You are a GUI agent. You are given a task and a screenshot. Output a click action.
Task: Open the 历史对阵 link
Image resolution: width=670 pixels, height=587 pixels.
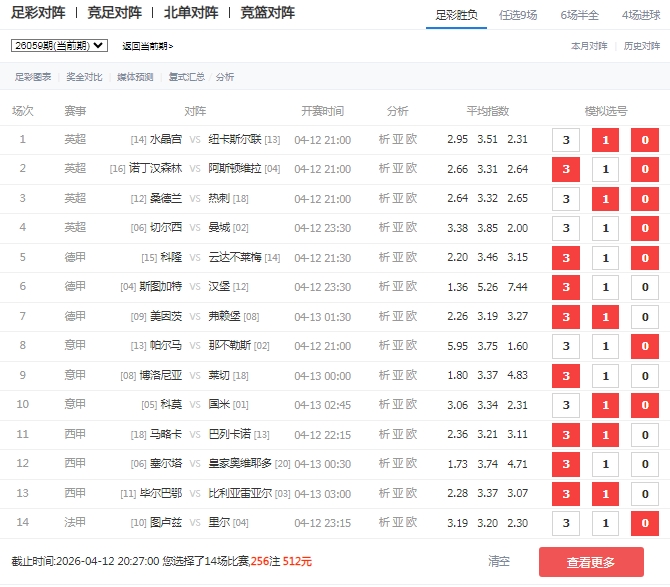click(x=642, y=46)
